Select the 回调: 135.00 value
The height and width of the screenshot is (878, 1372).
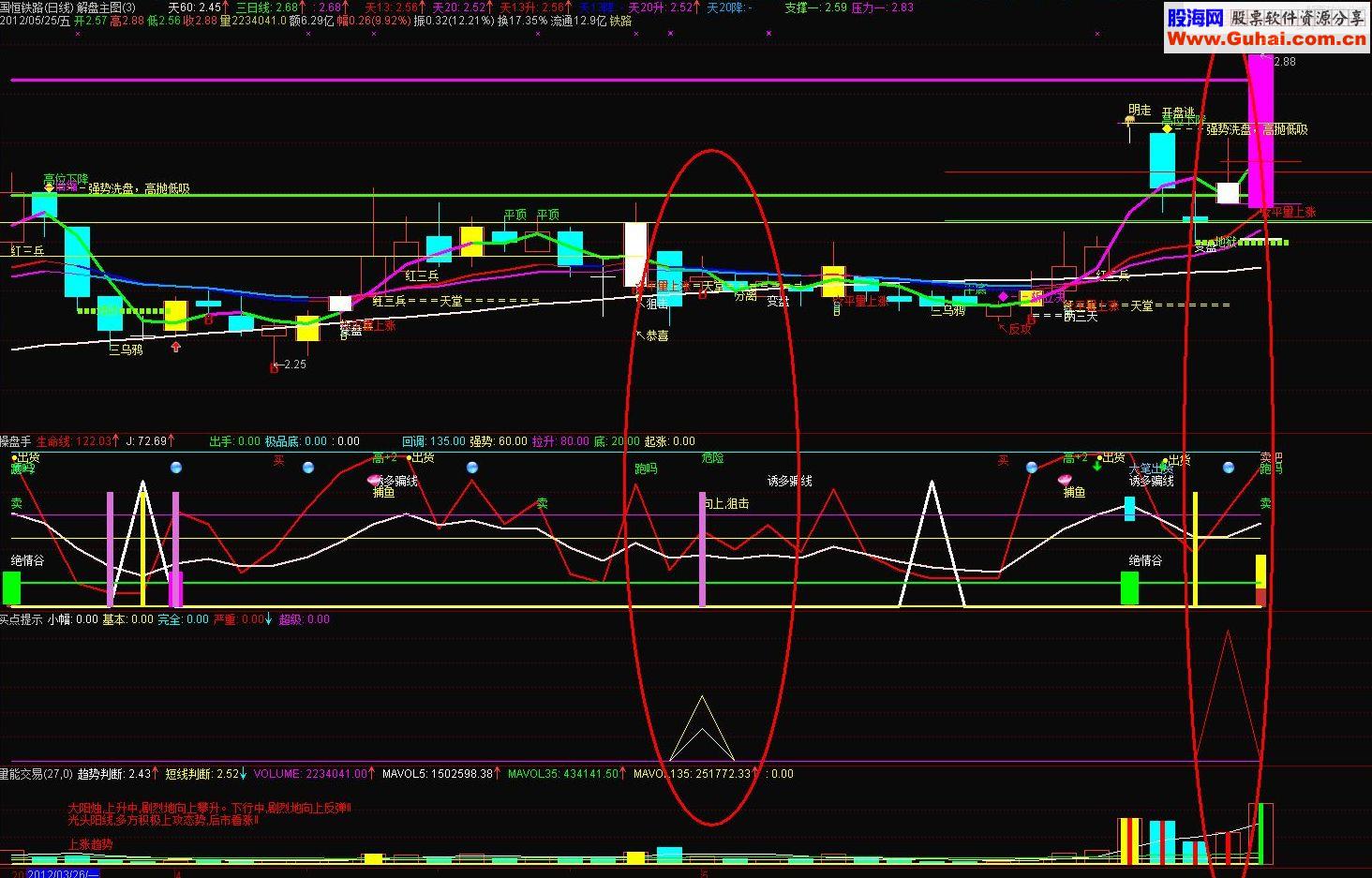click(x=434, y=441)
